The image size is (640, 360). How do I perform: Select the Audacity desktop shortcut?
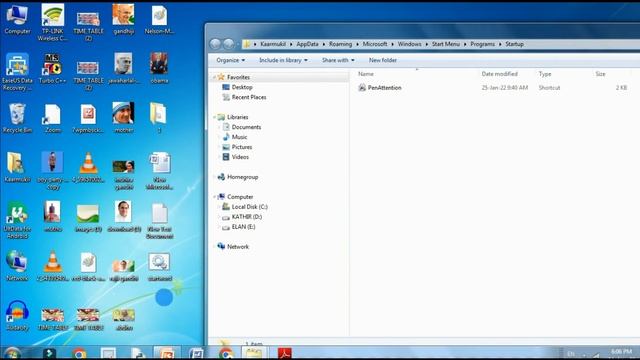tap(17, 316)
